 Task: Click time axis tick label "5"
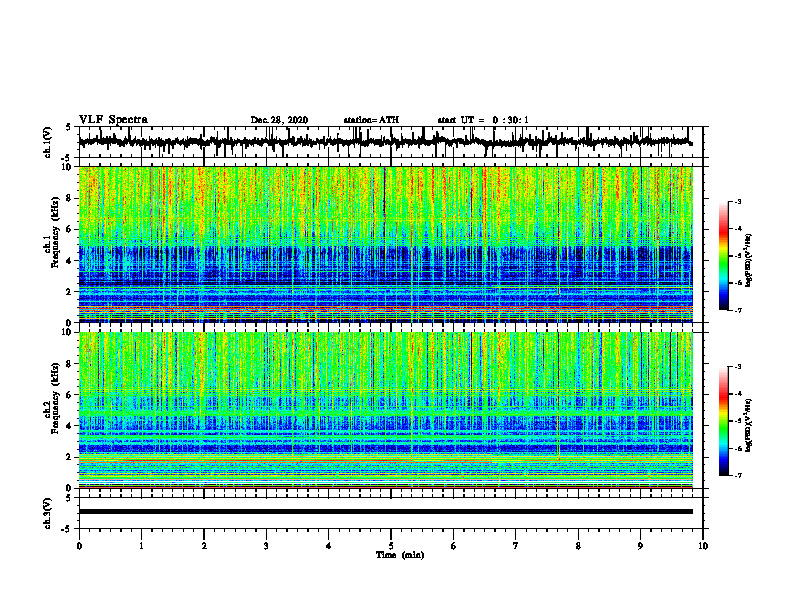[391, 546]
